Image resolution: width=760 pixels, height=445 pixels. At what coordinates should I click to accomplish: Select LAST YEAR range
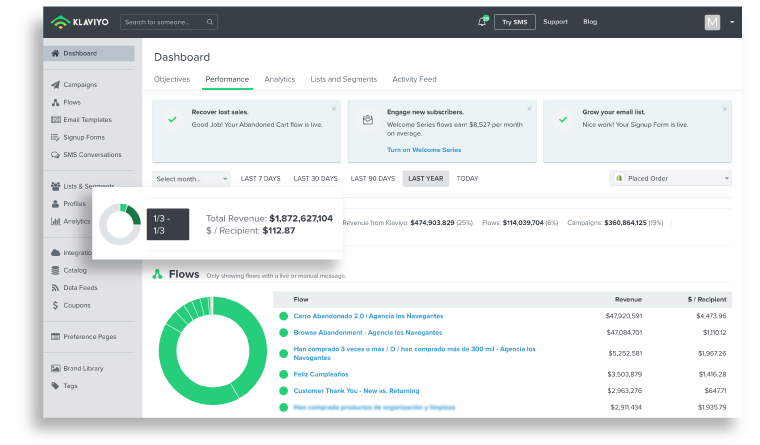coord(426,178)
